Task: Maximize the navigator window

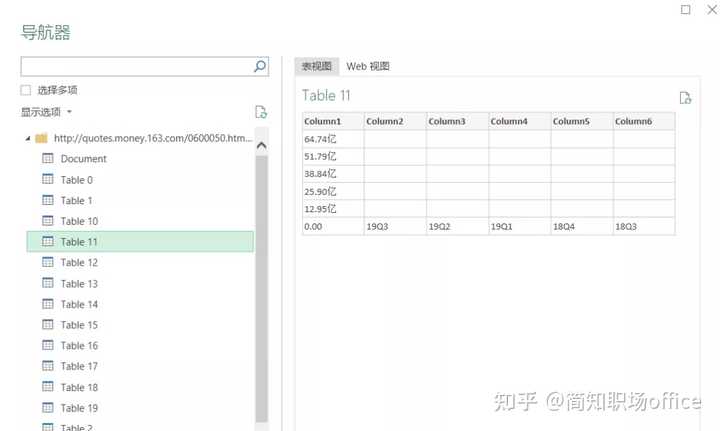Action: click(x=686, y=9)
